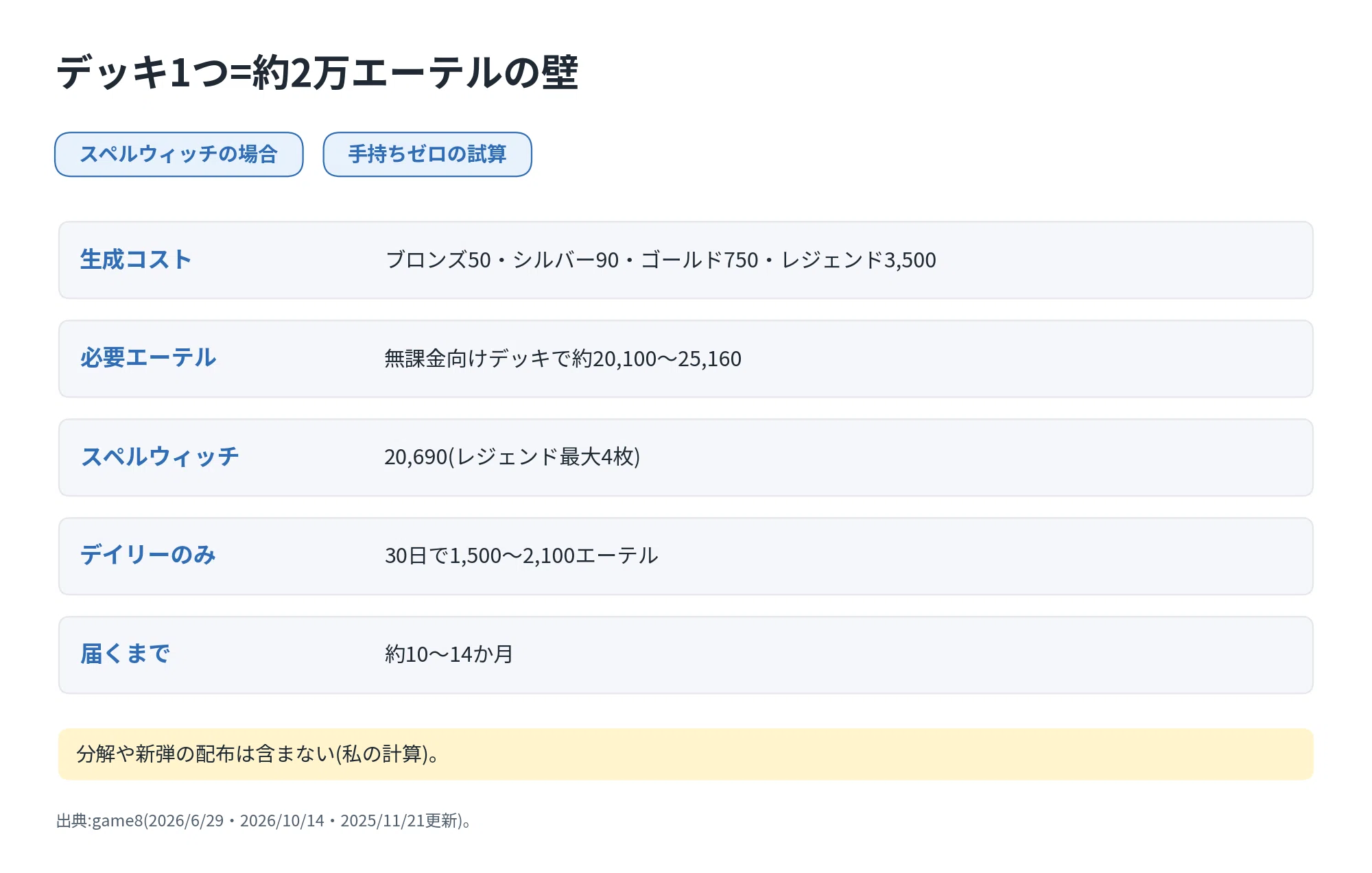This screenshot has width=1372, height=873.
Task: Click the 必要エーテル row label
Action: click(x=148, y=359)
